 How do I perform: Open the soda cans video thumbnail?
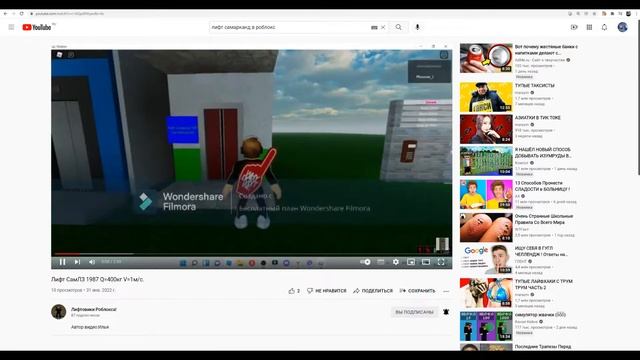[486, 58]
